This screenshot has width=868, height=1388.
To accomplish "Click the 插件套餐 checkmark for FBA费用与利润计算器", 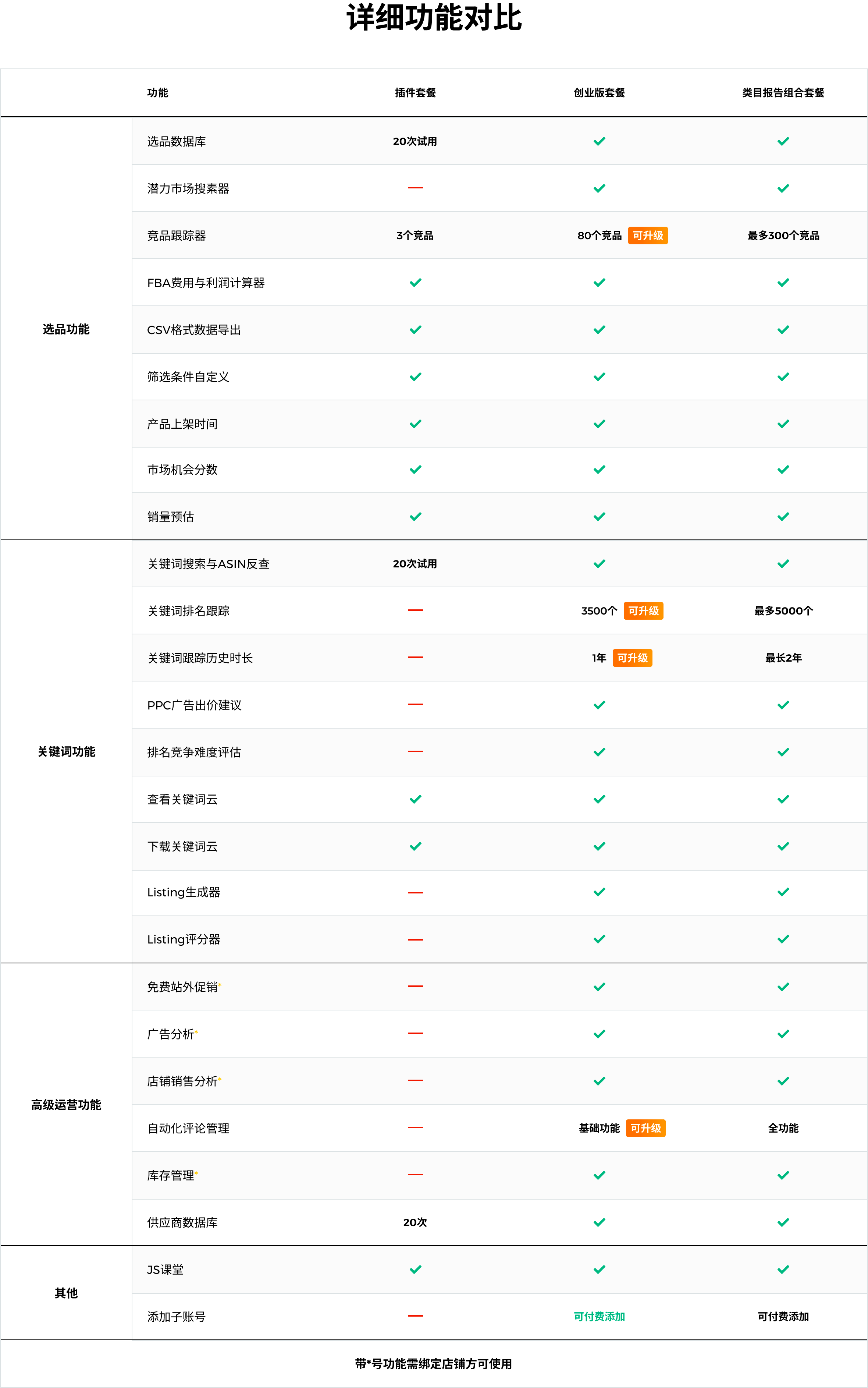I will 415,283.
